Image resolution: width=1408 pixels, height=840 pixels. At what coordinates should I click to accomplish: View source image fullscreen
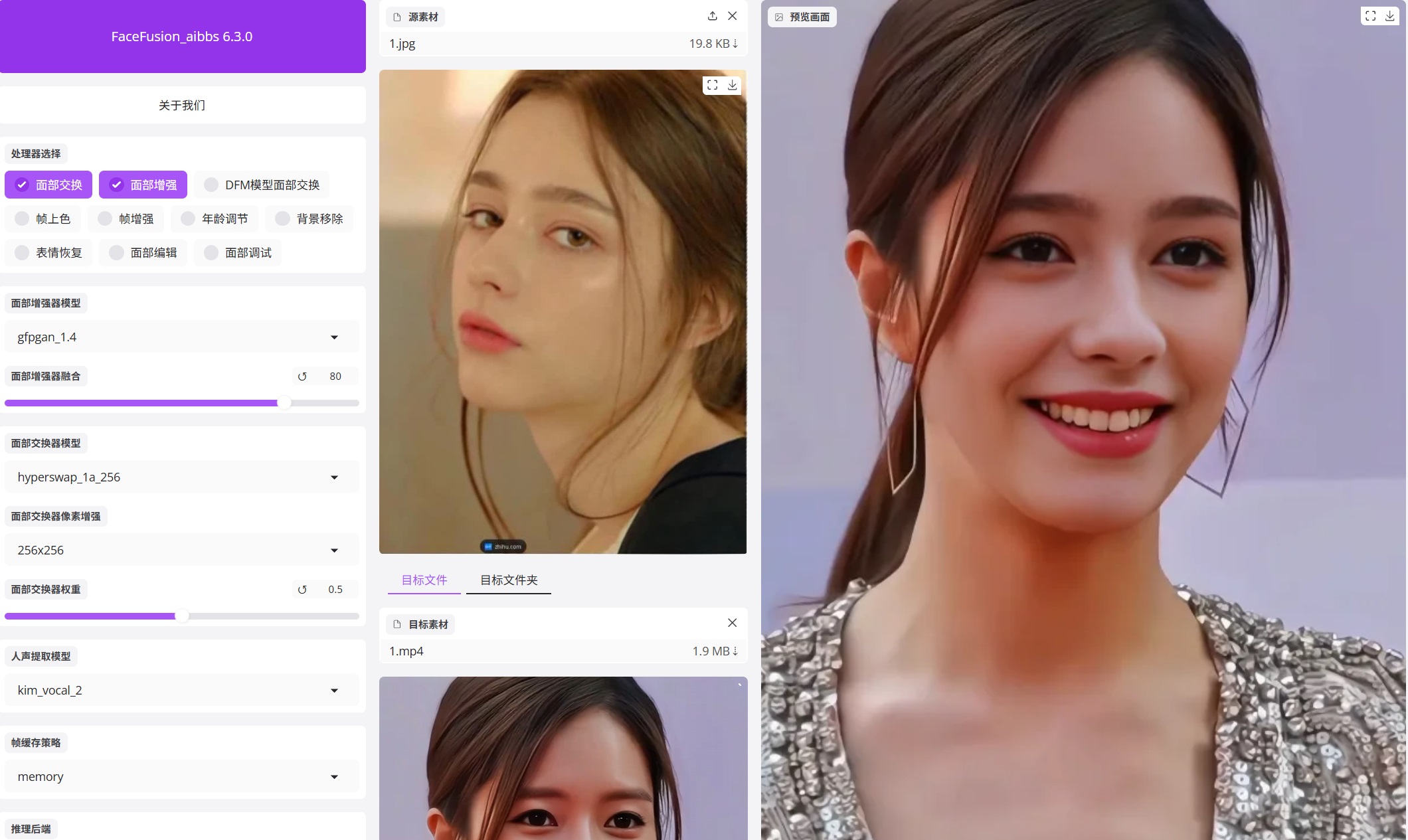[713, 85]
